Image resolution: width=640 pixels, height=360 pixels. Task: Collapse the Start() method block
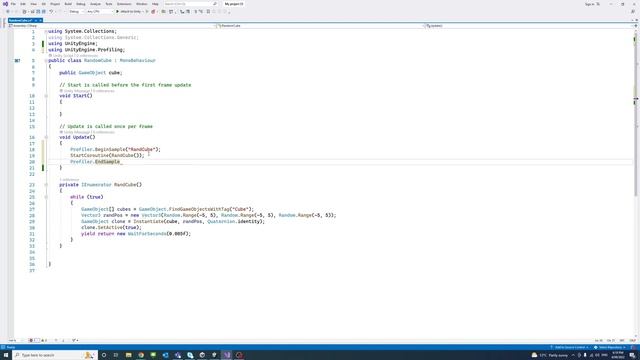click(46, 96)
